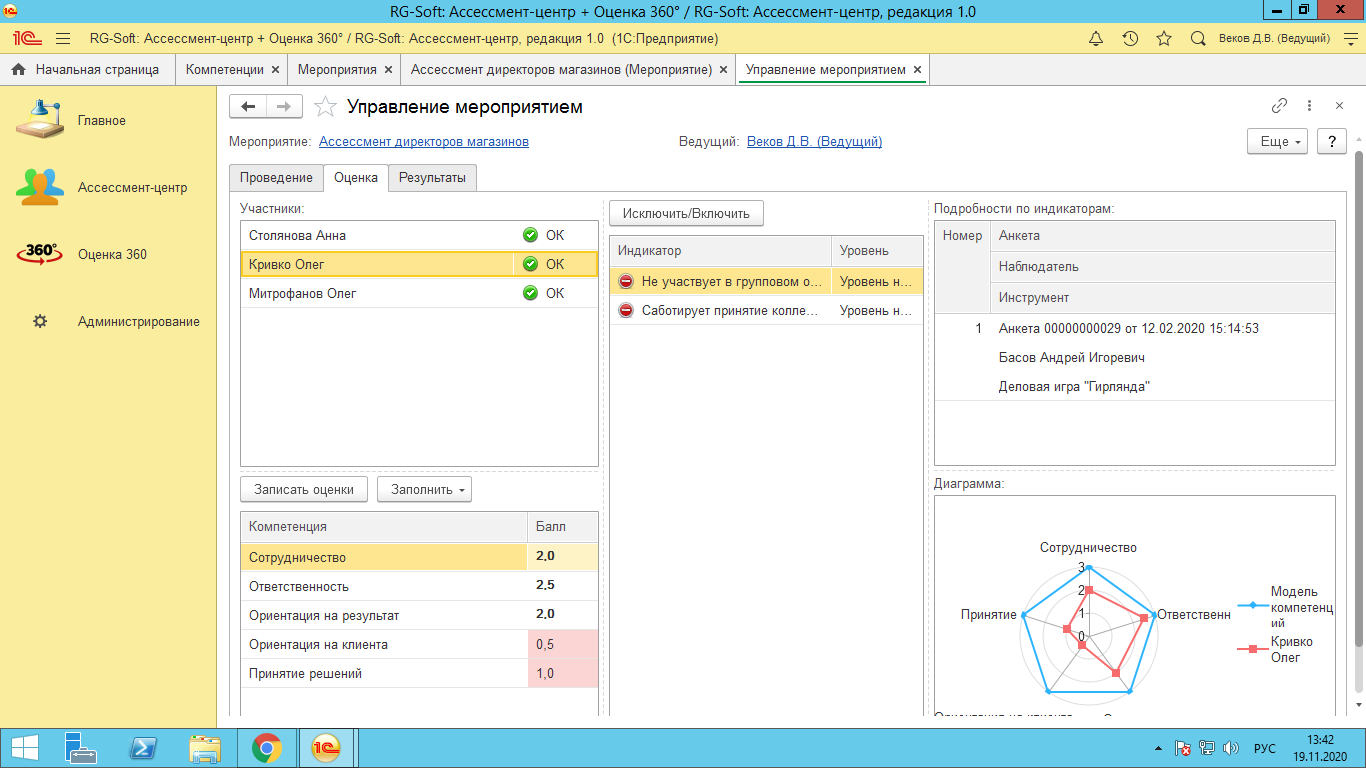Switch to the Результаты tab
1366x768 pixels.
coord(432,177)
